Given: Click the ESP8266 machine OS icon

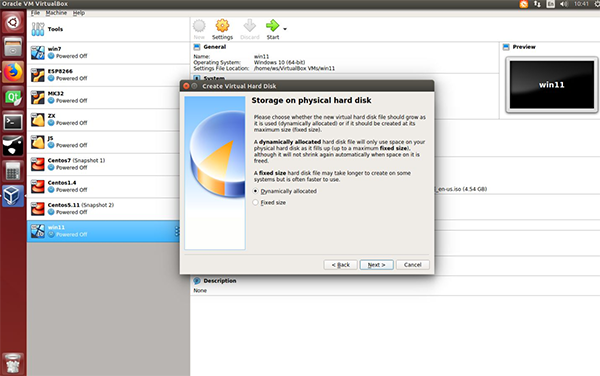Looking at the screenshot, I should (38, 75).
